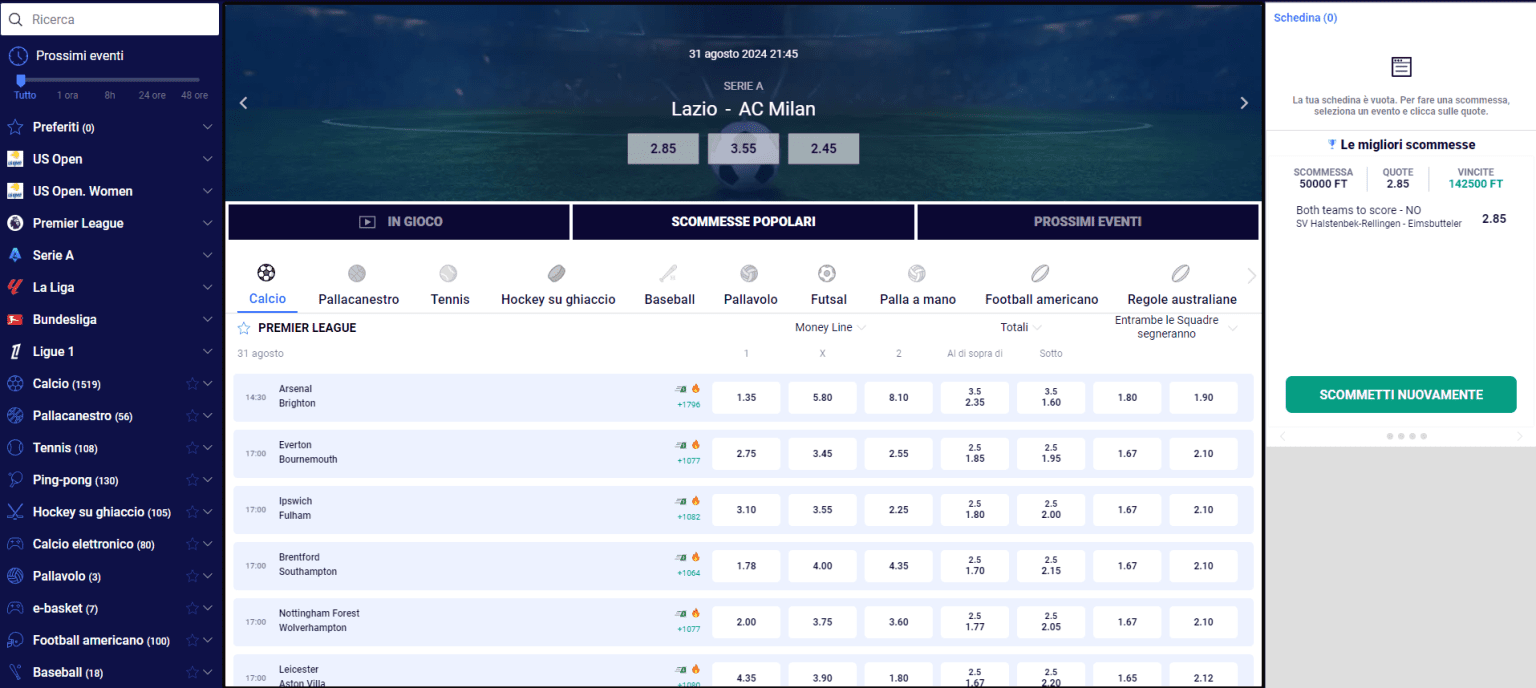Expand the Preferiti (0) section chevron
The image size is (1536, 688).
point(208,127)
